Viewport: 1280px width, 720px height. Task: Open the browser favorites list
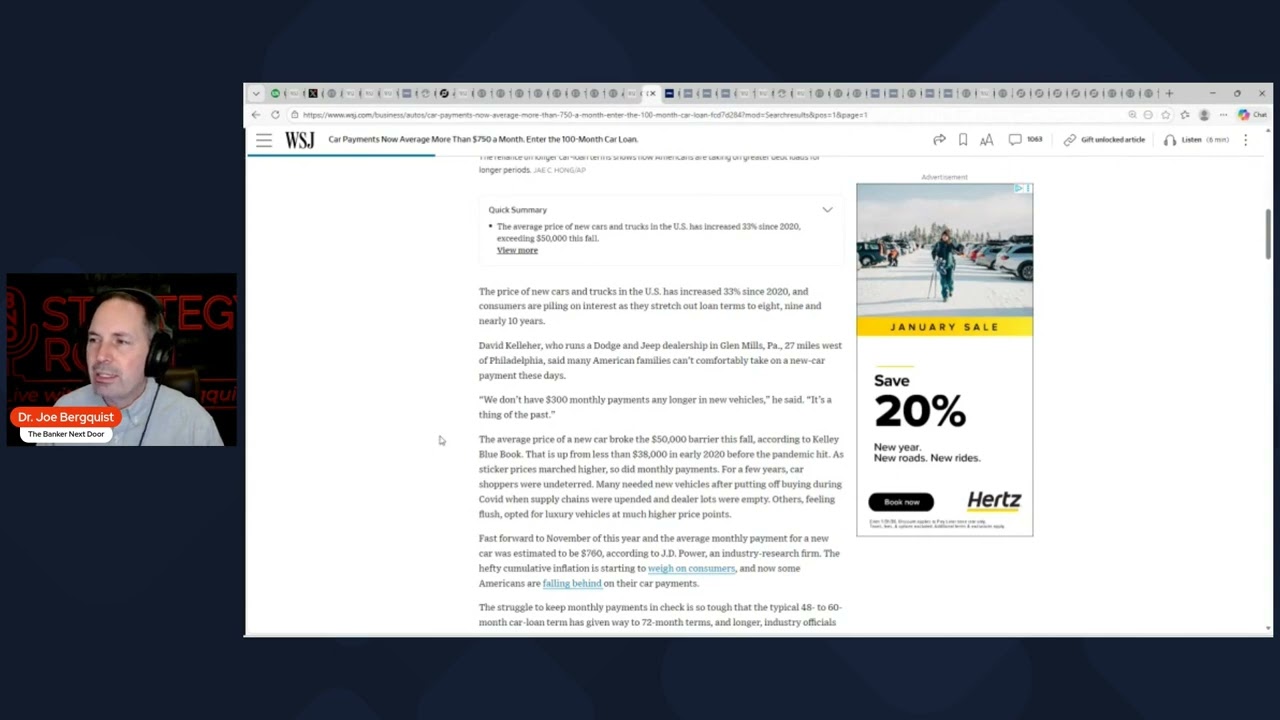coord(1185,115)
